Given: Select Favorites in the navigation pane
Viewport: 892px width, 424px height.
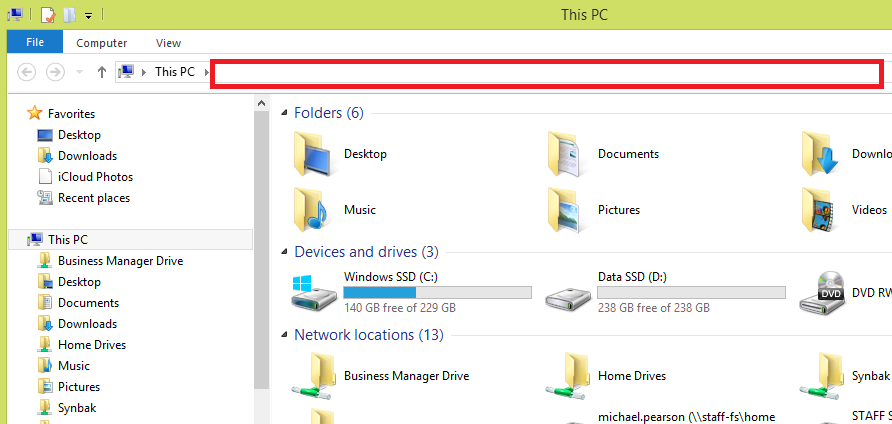Looking at the screenshot, I should click(71, 114).
